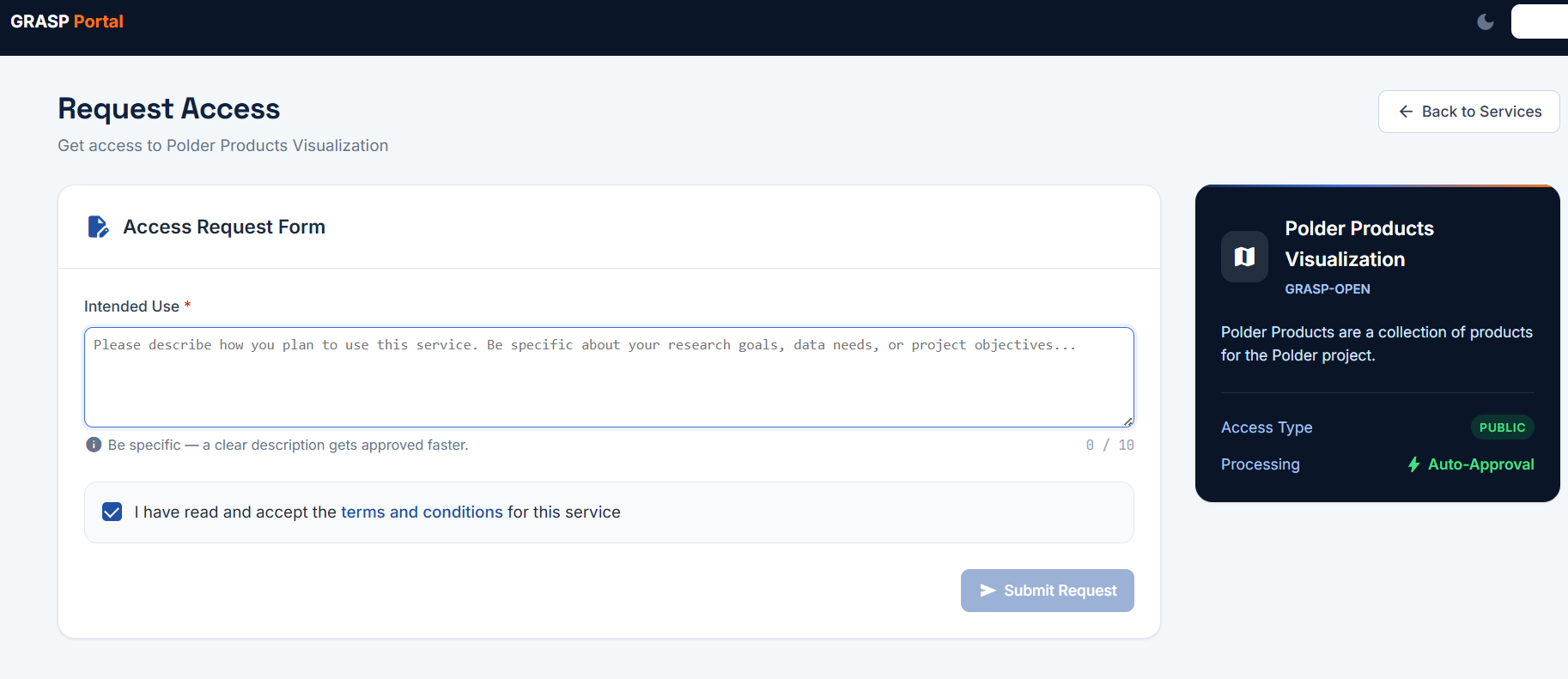This screenshot has width=1568, height=679.
Task: Click the Intended Use field label
Action: click(x=131, y=306)
